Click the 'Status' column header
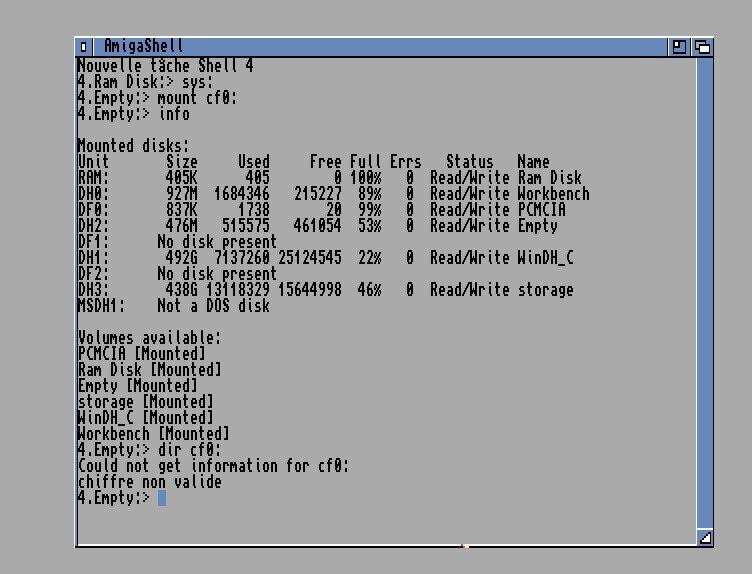752x574 pixels. [x=470, y=162]
